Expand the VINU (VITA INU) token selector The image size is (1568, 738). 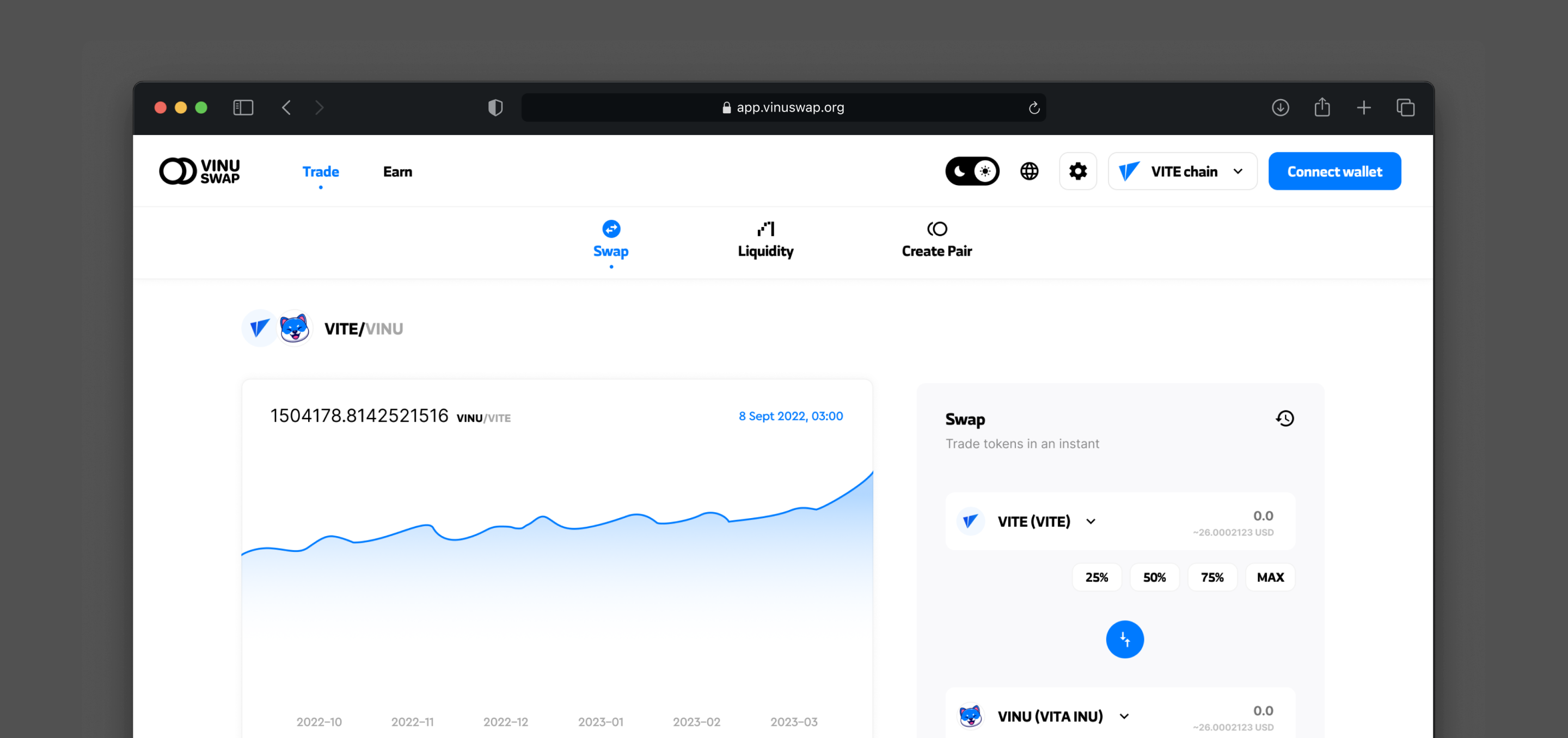tap(1063, 716)
